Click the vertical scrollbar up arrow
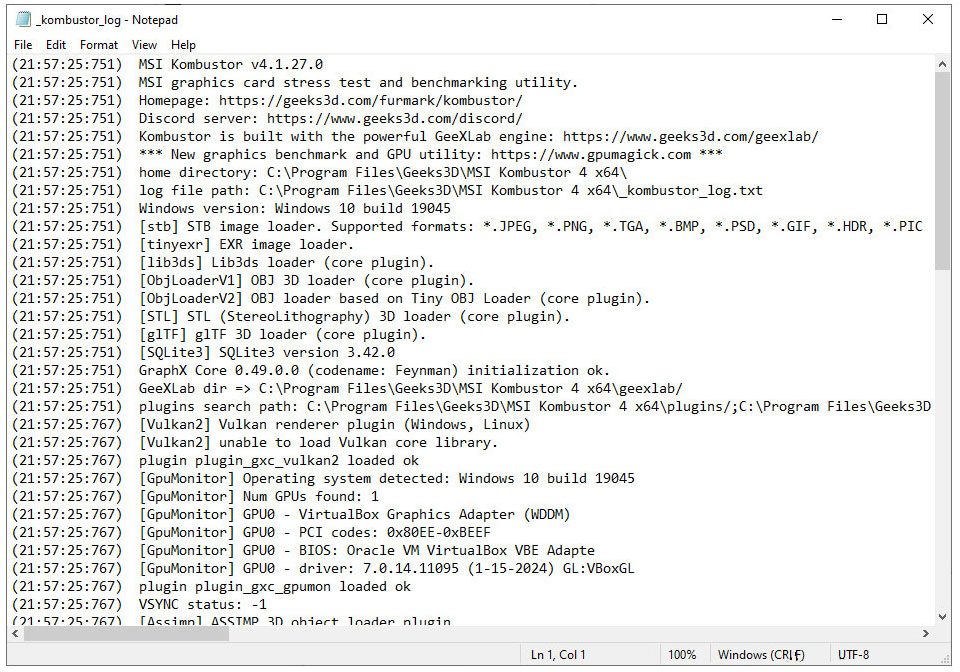Screen dimensions: 960x672 point(942,64)
